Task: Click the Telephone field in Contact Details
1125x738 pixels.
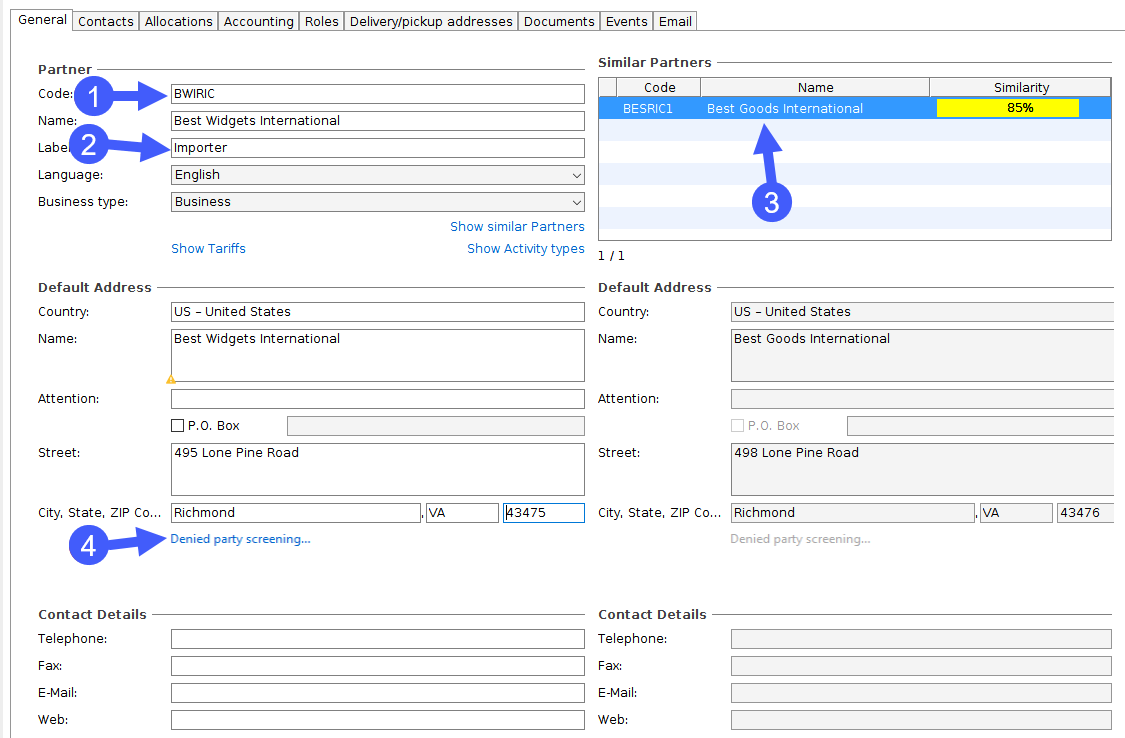Action: click(x=377, y=639)
